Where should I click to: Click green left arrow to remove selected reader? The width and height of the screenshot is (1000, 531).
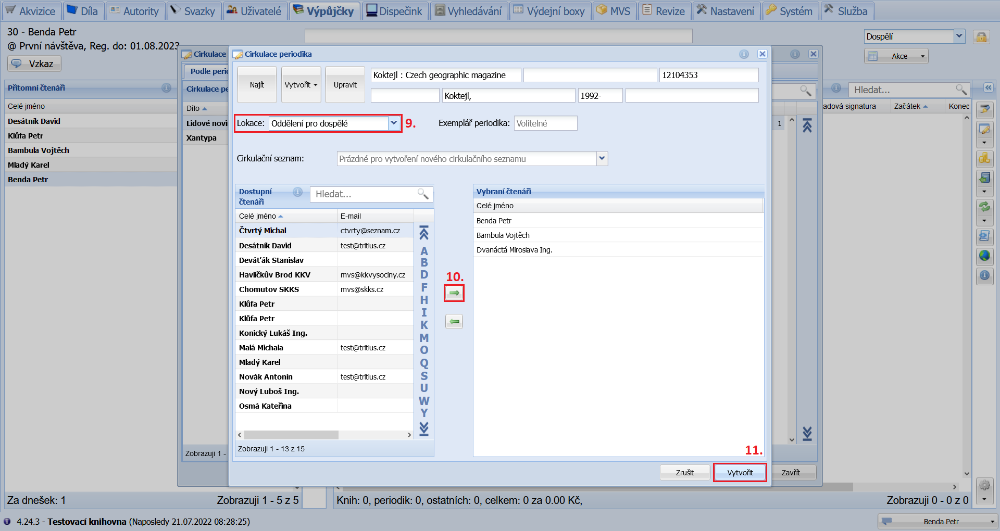tap(454, 321)
